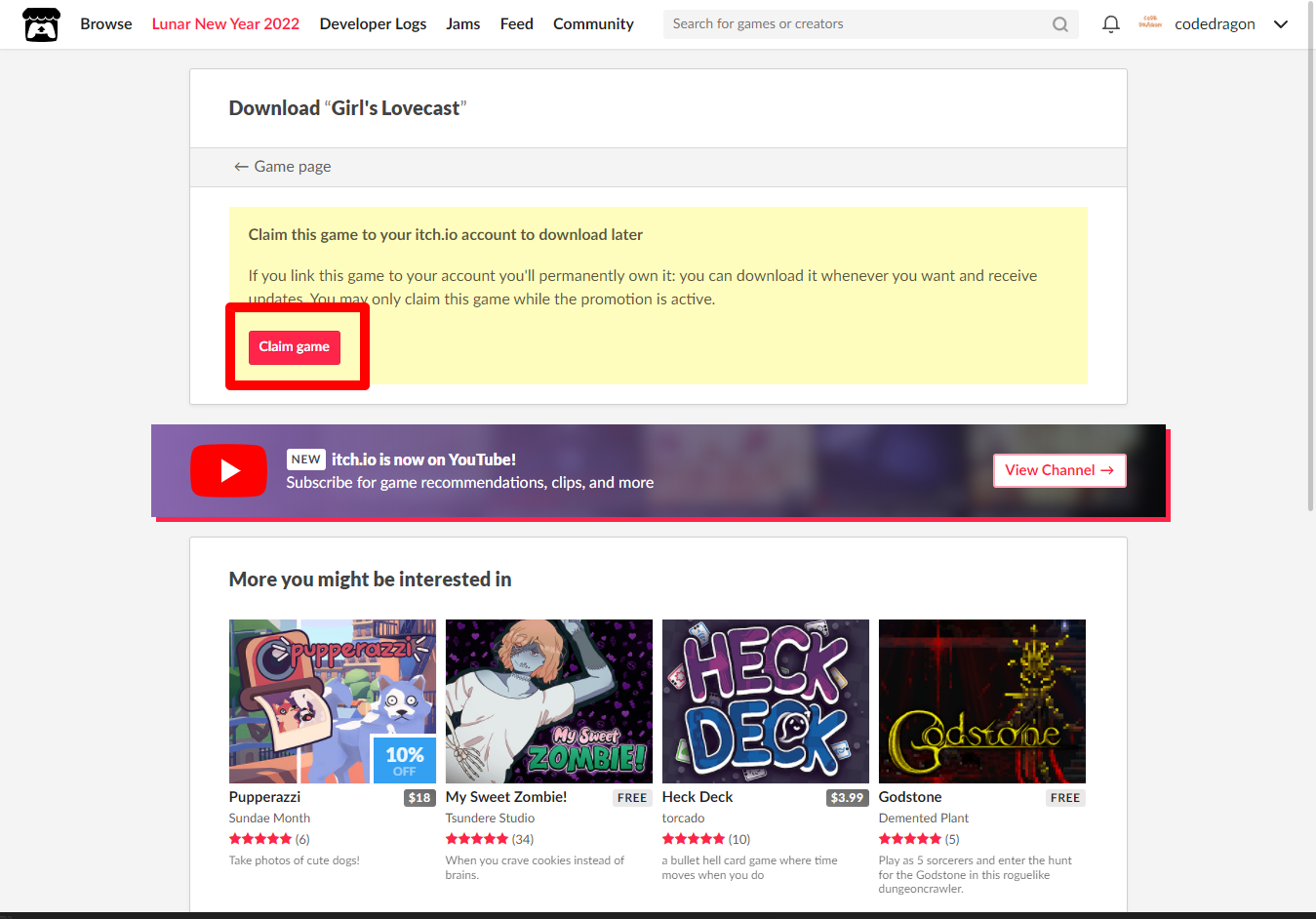Click the $3.99 price tag on Heck Deck
The height and width of the screenshot is (919, 1316).
click(847, 798)
